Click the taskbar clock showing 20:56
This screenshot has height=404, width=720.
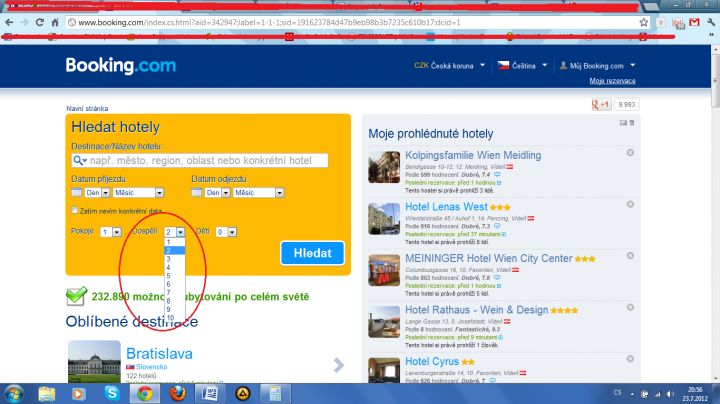click(x=695, y=394)
